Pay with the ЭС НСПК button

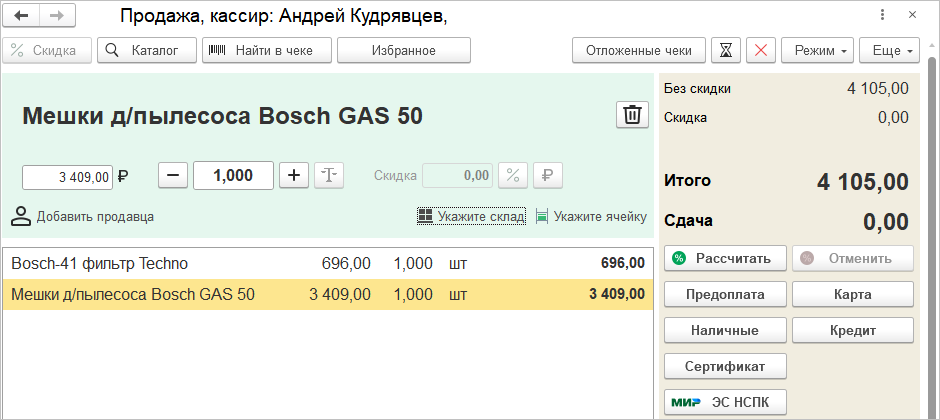[x=726, y=402]
